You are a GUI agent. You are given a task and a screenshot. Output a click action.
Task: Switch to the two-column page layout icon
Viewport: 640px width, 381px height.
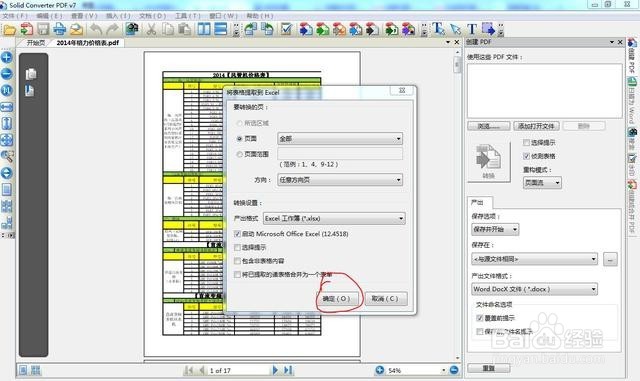(204, 29)
